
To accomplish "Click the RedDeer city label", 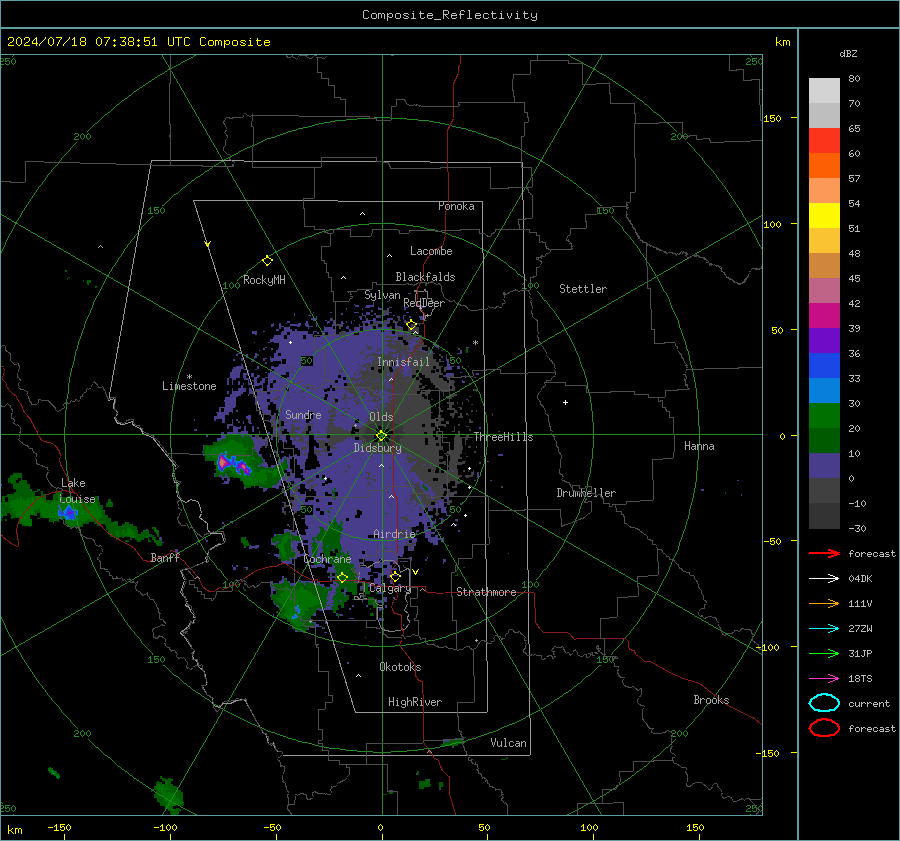I will point(424,303).
